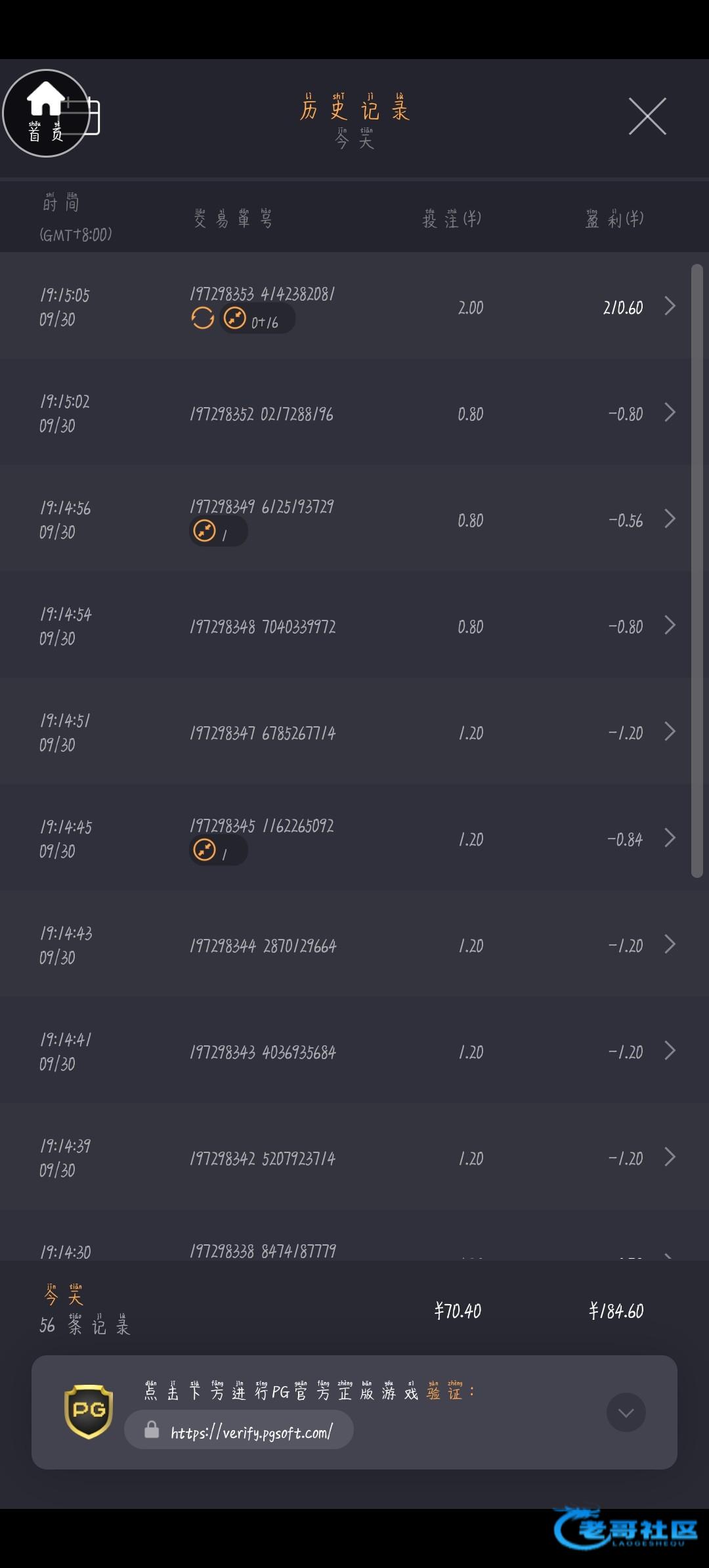Tap the orange arrows icon on 19:14:45 record

click(x=205, y=850)
